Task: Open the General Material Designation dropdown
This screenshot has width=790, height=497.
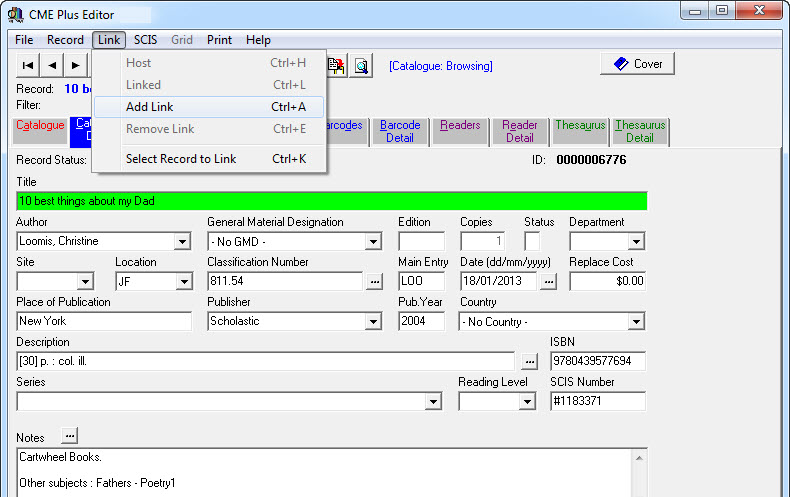Action: tap(373, 241)
